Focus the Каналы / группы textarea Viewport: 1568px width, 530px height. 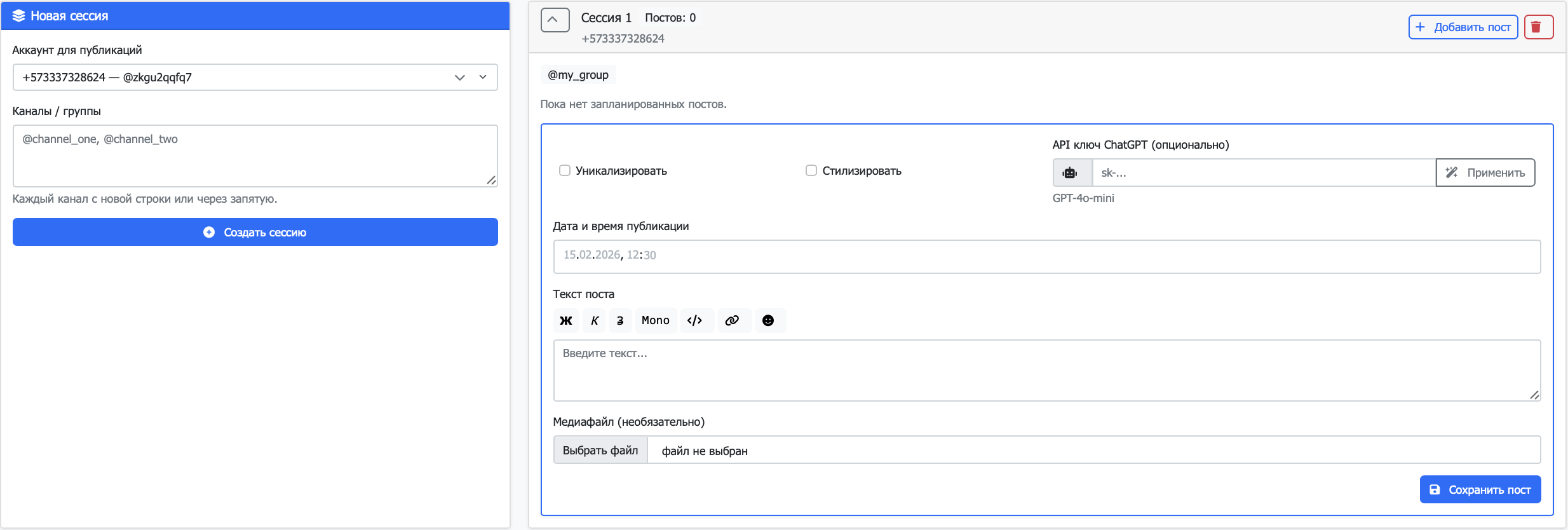pos(255,156)
